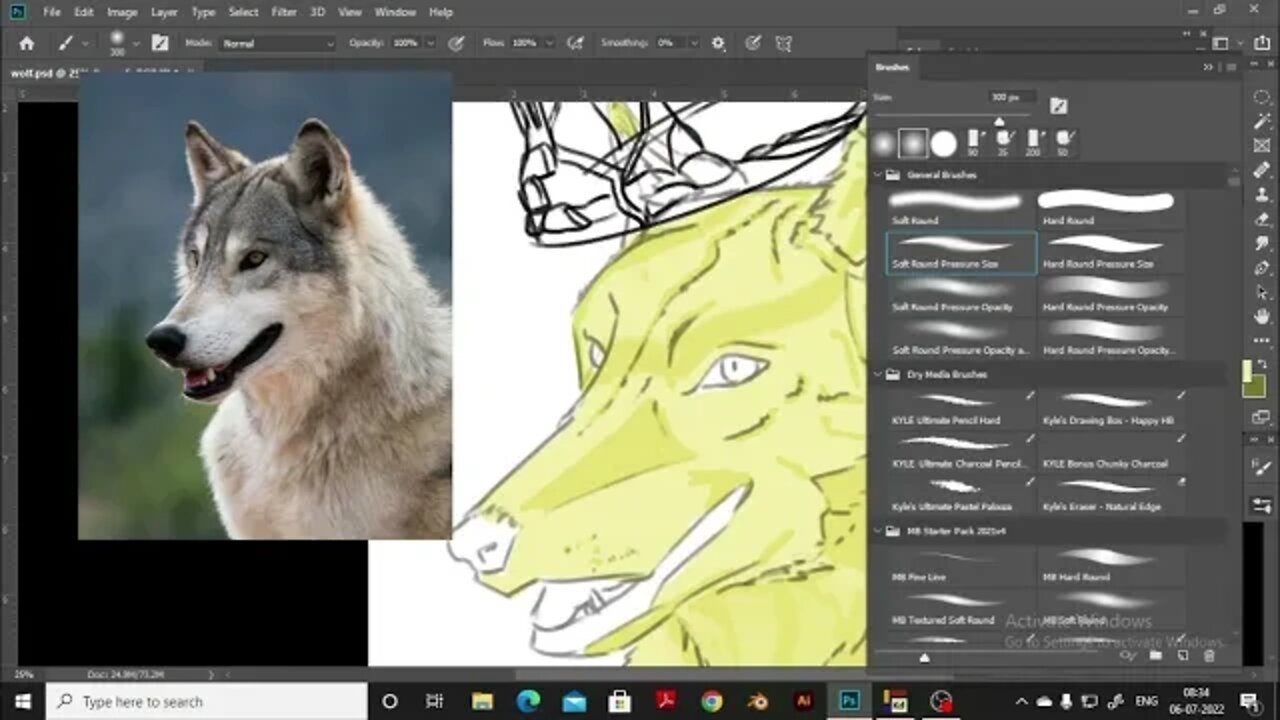Image resolution: width=1280 pixels, height=720 pixels.
Task: Open the Brush Settings side panel icon
Action: [x=1261, y=467]
